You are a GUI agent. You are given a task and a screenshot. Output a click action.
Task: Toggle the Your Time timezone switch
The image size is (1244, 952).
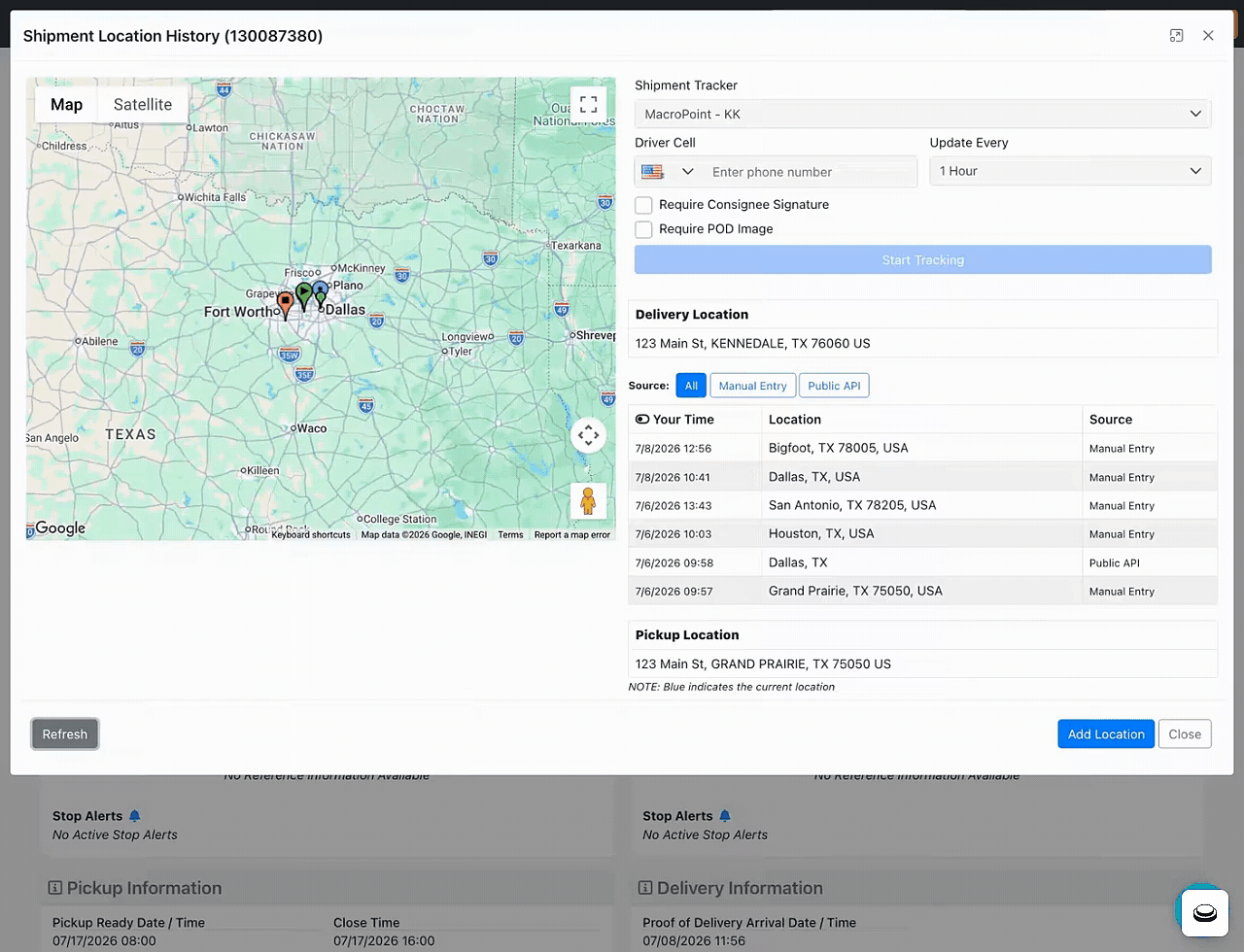coord(642,420)
